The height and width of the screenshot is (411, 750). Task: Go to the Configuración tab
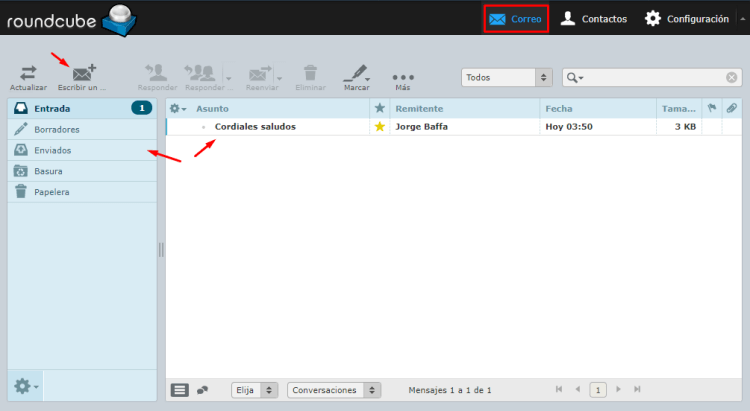pyautogui.click(x=686, y=19)
